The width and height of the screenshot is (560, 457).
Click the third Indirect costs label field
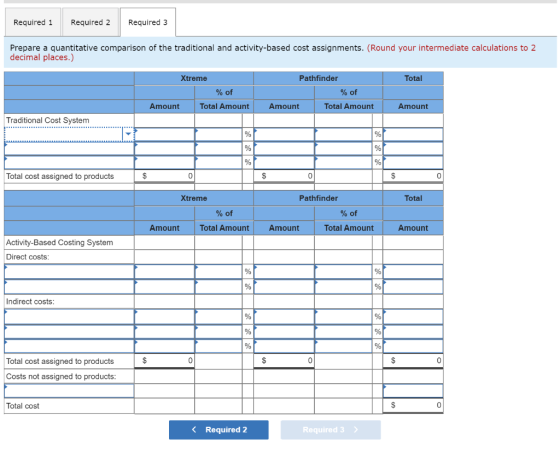[x=69, y=346]
